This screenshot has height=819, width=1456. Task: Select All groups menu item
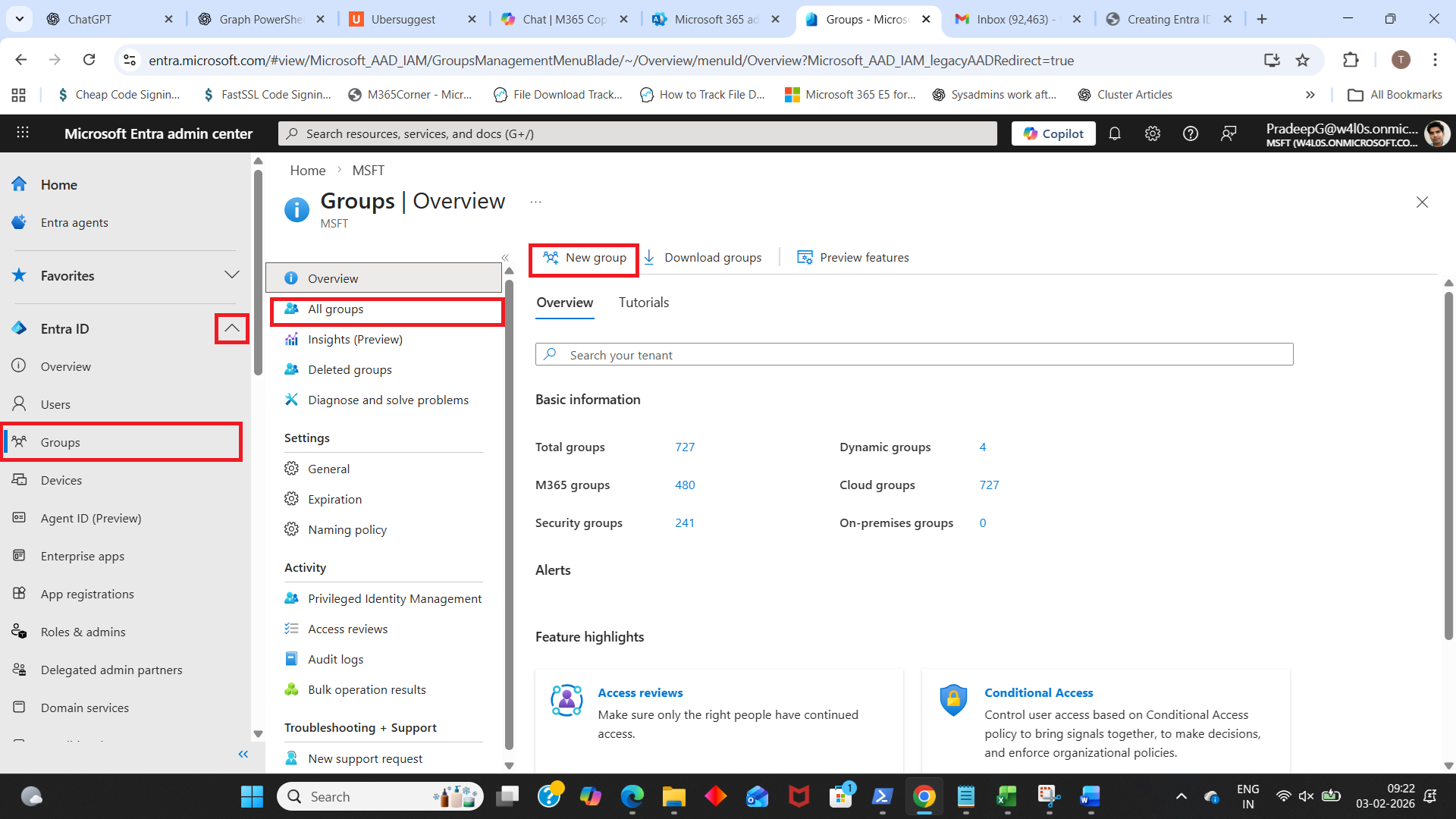coord(335,309)
